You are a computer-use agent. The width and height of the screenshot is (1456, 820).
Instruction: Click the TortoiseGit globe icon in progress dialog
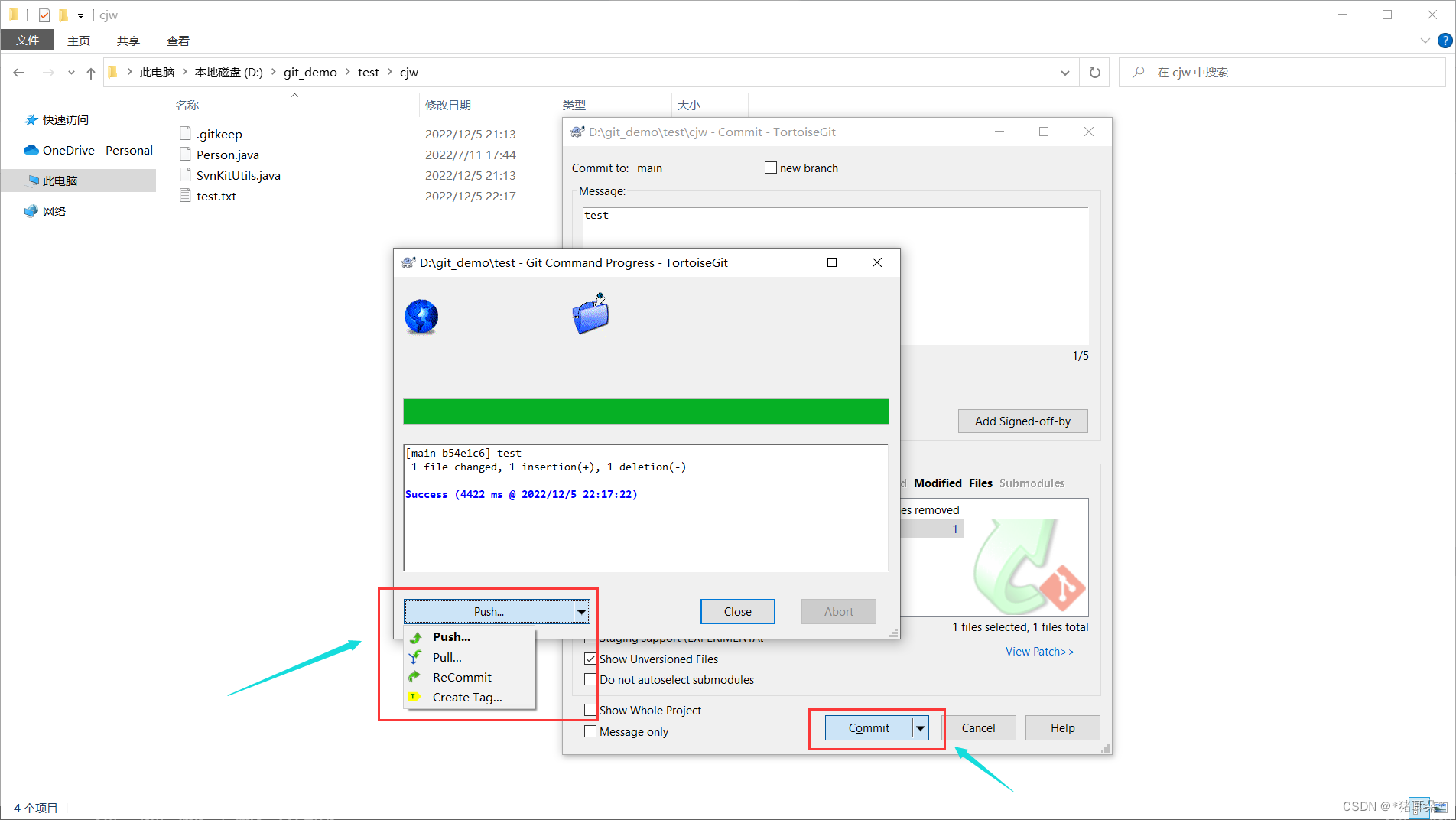point(421,316)
